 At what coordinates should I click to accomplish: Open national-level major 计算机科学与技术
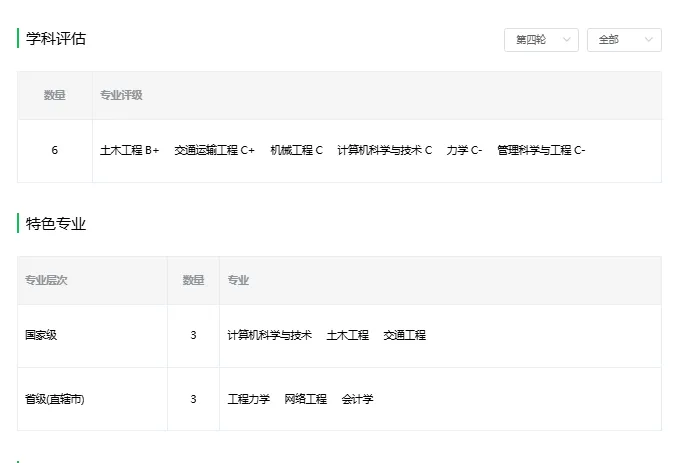(x=269, y=335)
